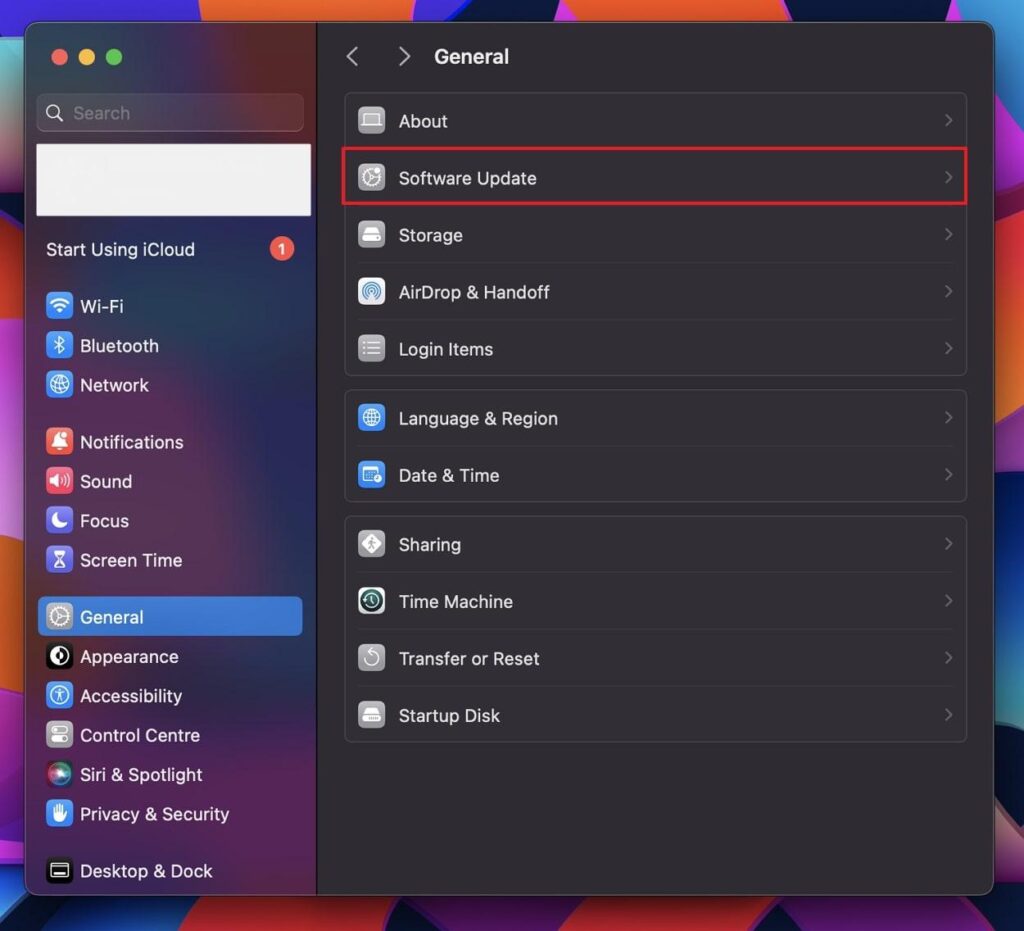Open Accessibility label in sidebar

pos(131,696)
